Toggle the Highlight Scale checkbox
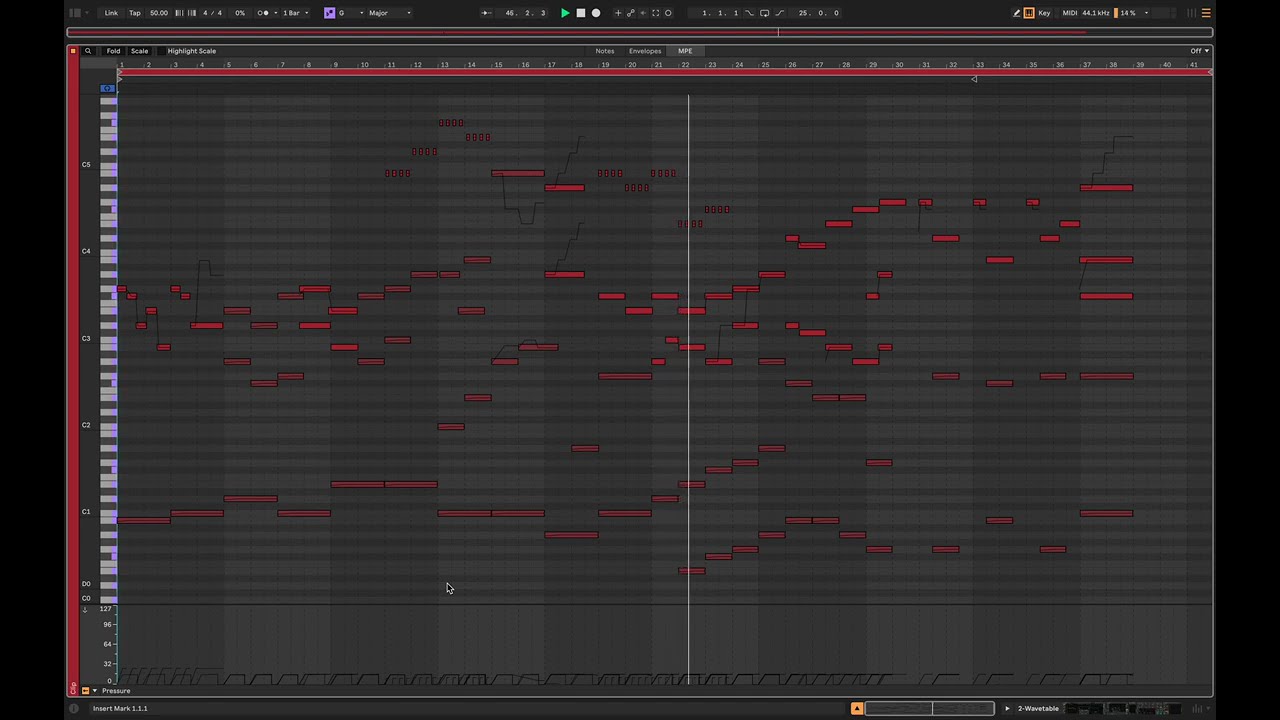 [x=161, y=51]
